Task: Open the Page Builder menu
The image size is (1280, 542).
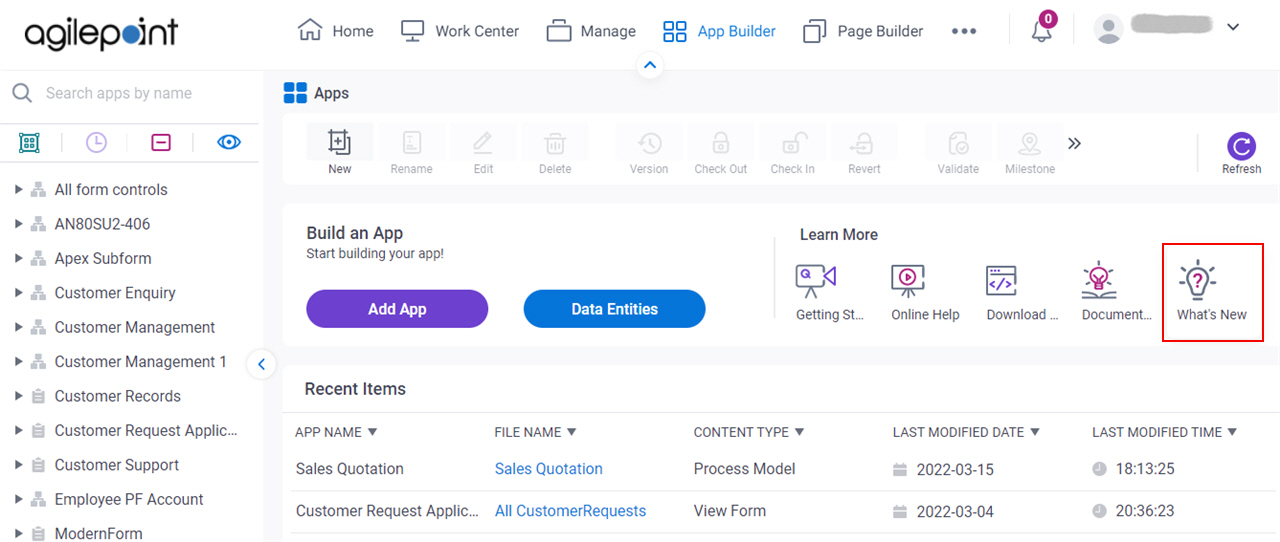Action: [863, 31]
